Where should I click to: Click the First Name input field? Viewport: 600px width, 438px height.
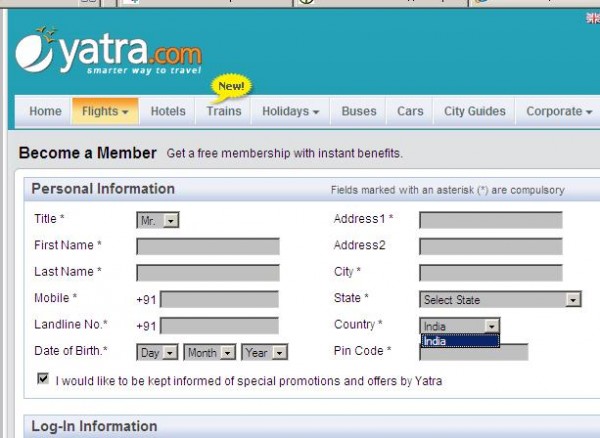208,246
